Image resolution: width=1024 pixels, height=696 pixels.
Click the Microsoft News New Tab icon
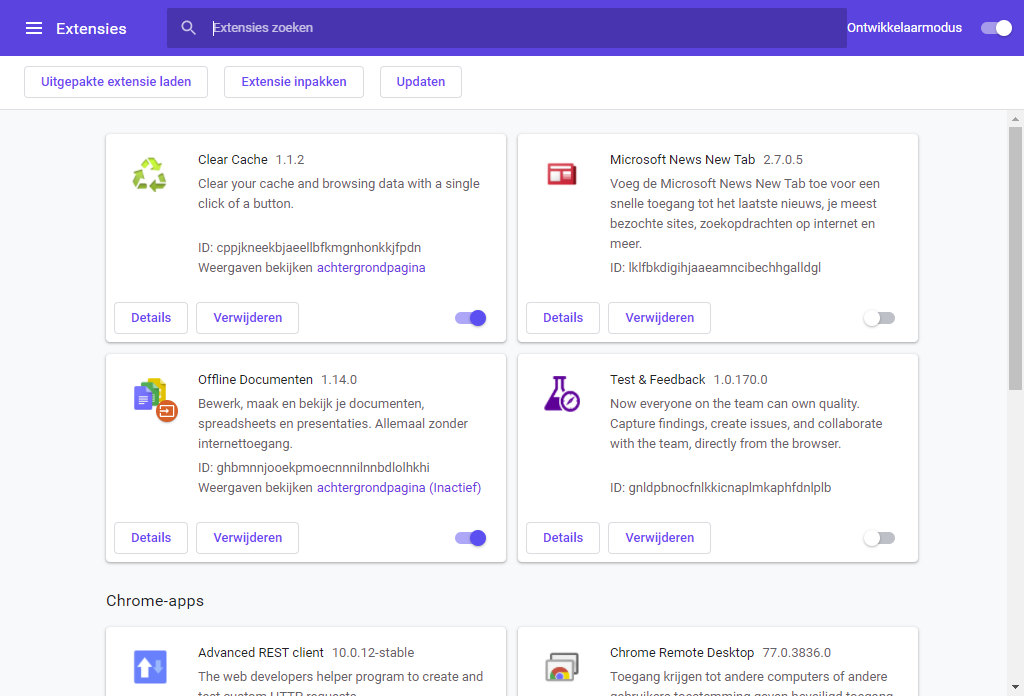click(x=562, y=174)
